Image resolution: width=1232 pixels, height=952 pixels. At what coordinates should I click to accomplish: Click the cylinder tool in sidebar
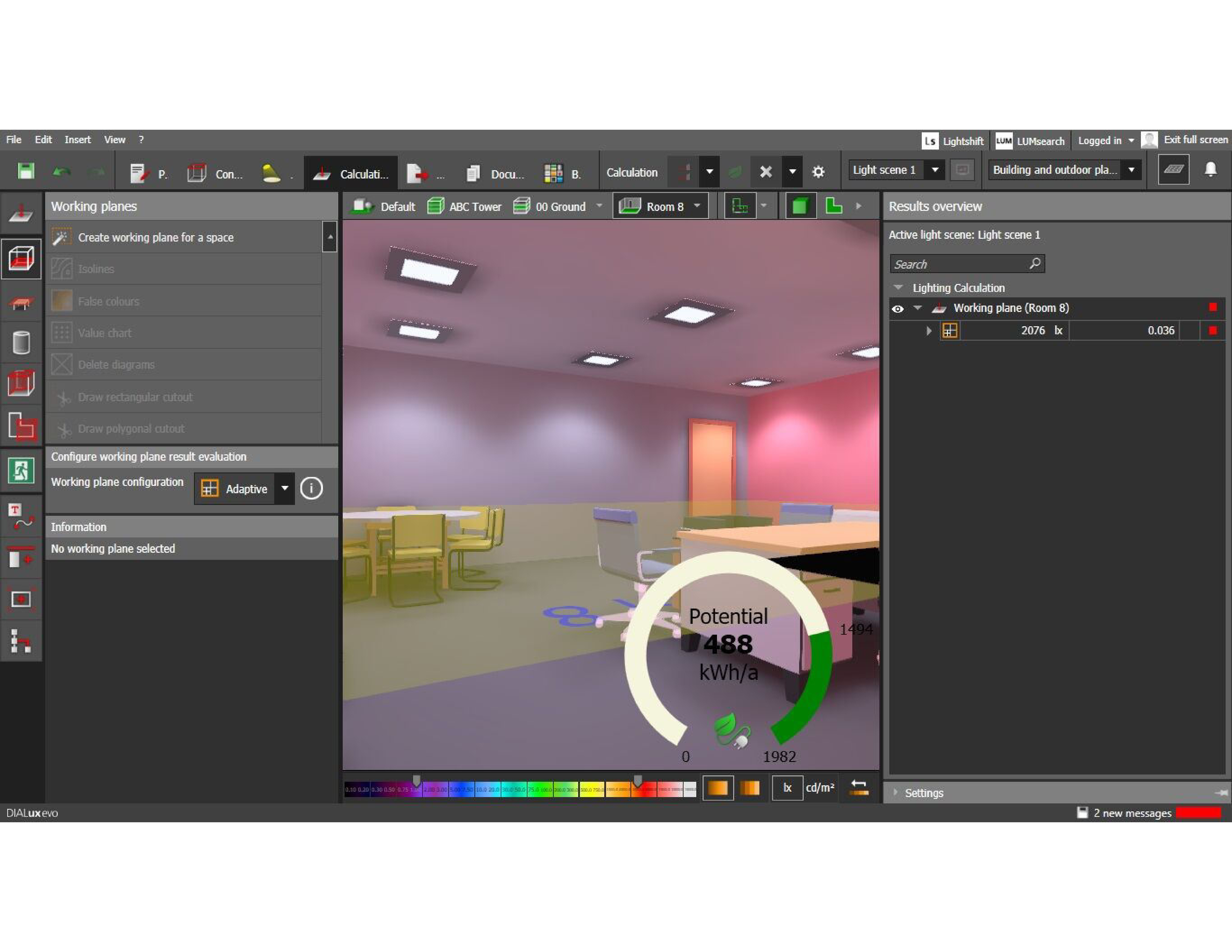[21, 342]
